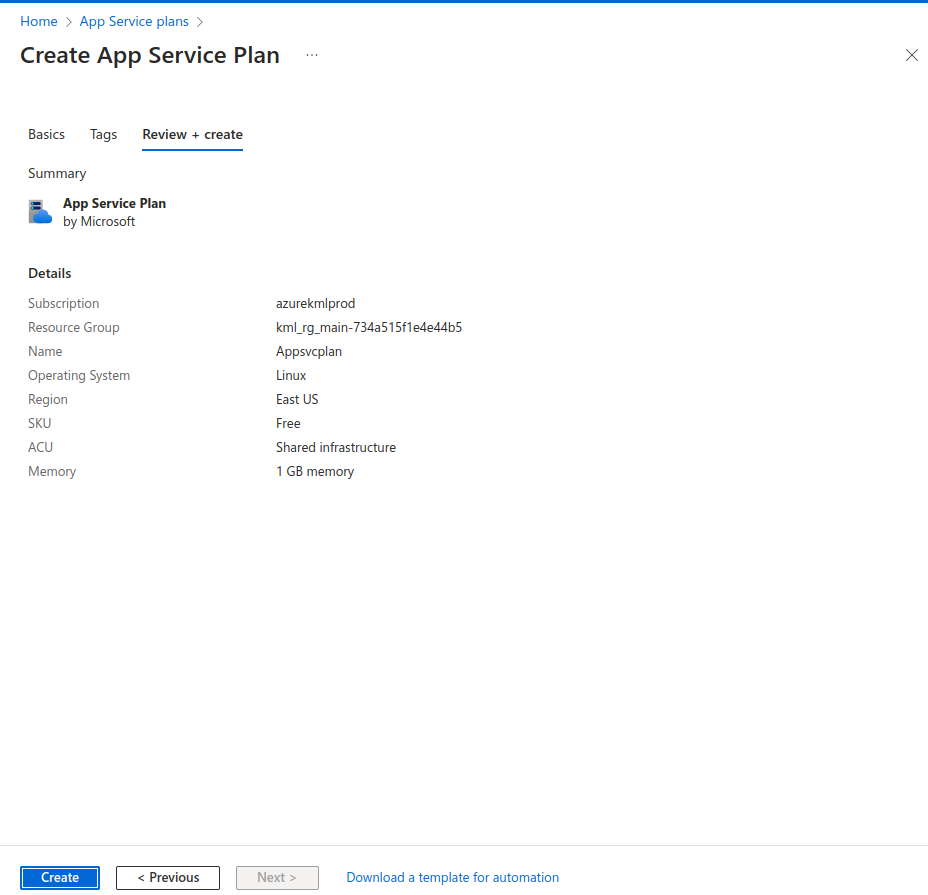The height and width of the screenshot is (895, 928).
Task: Select the Review + create tab
Action: (192, 134)
